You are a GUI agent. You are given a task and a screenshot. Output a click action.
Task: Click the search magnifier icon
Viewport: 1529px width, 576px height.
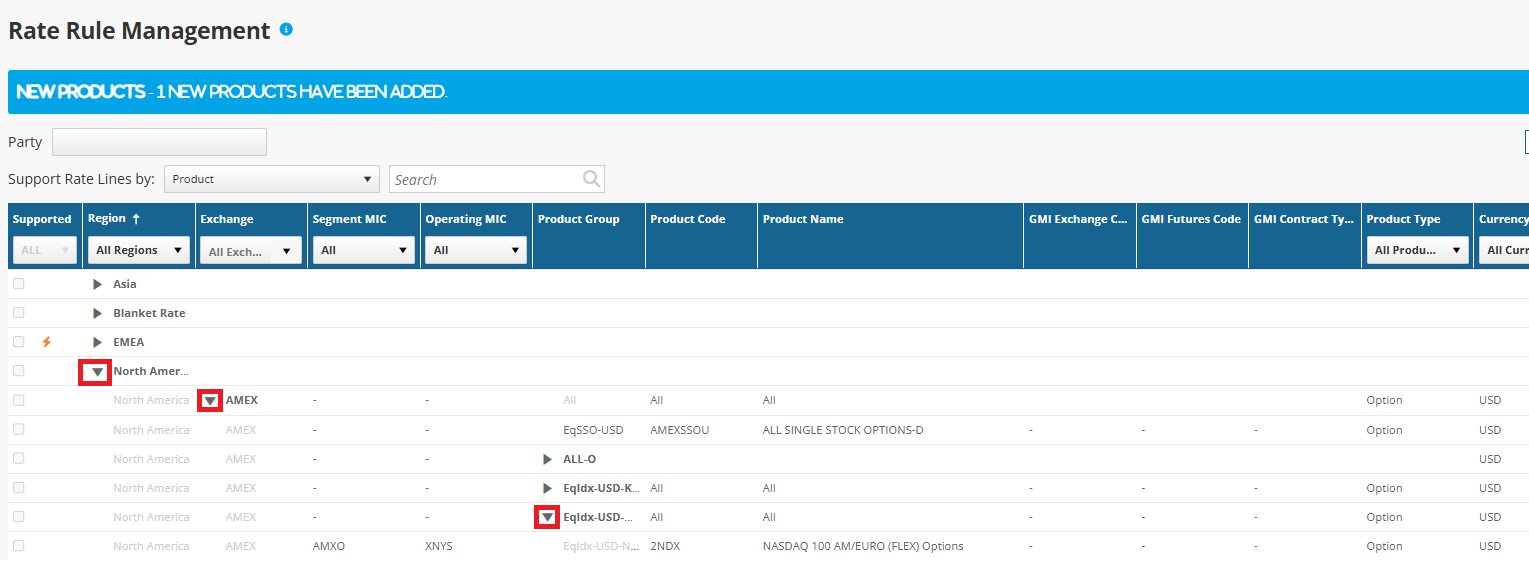point(592,179)
